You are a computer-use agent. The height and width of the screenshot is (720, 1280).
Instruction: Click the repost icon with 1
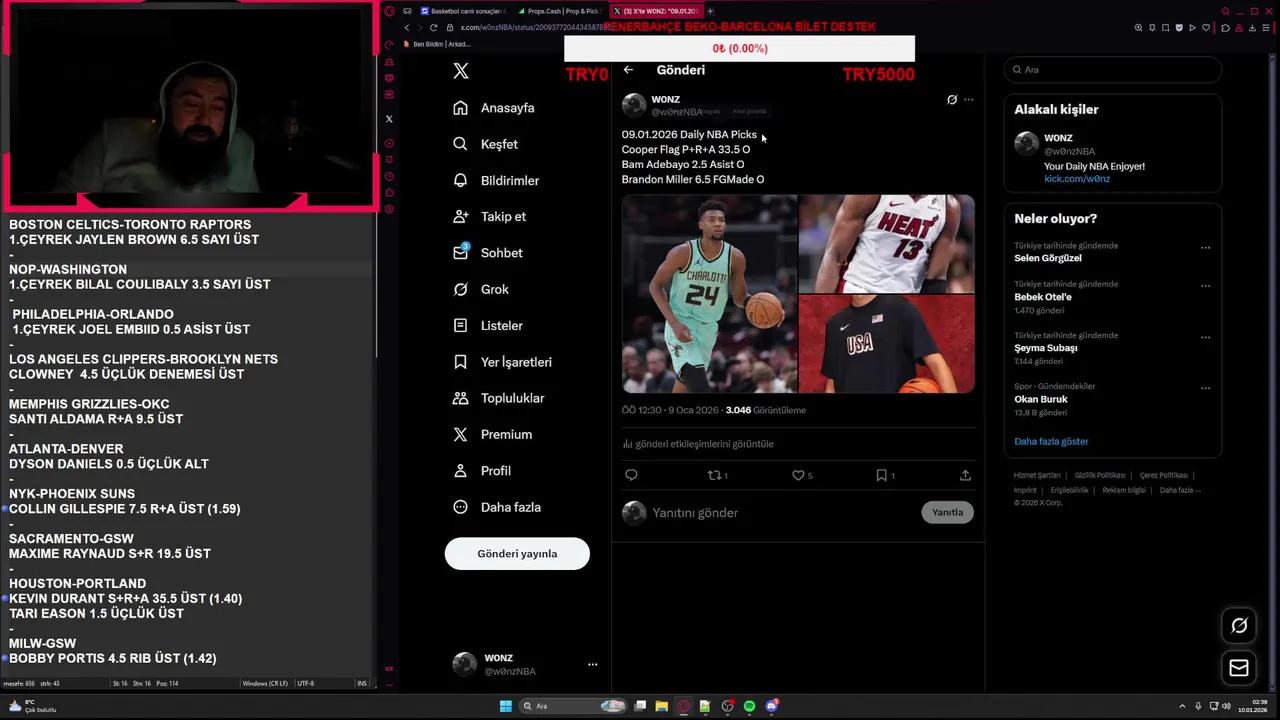[717, 476]
